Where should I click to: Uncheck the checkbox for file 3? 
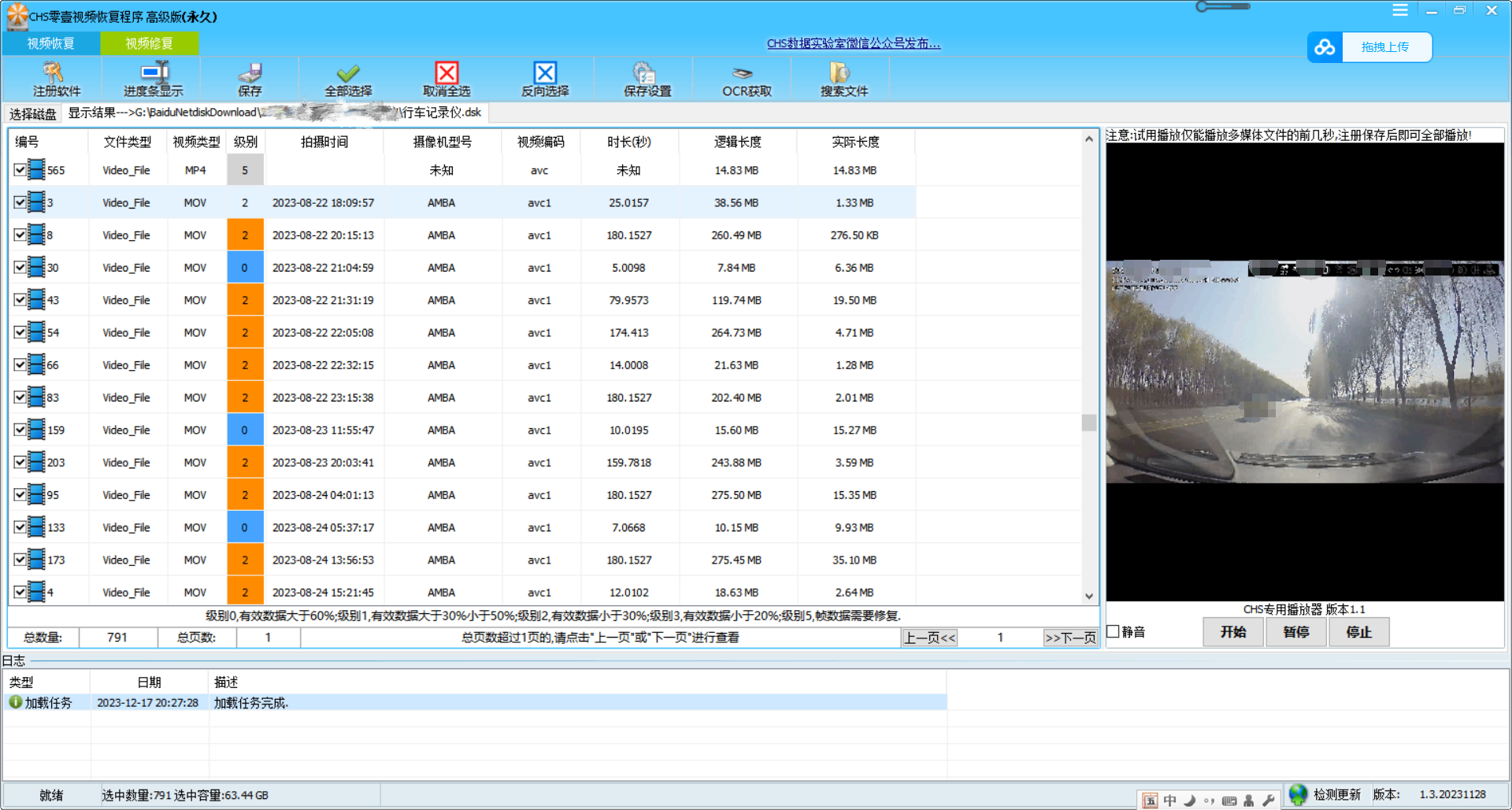[20, 202]
